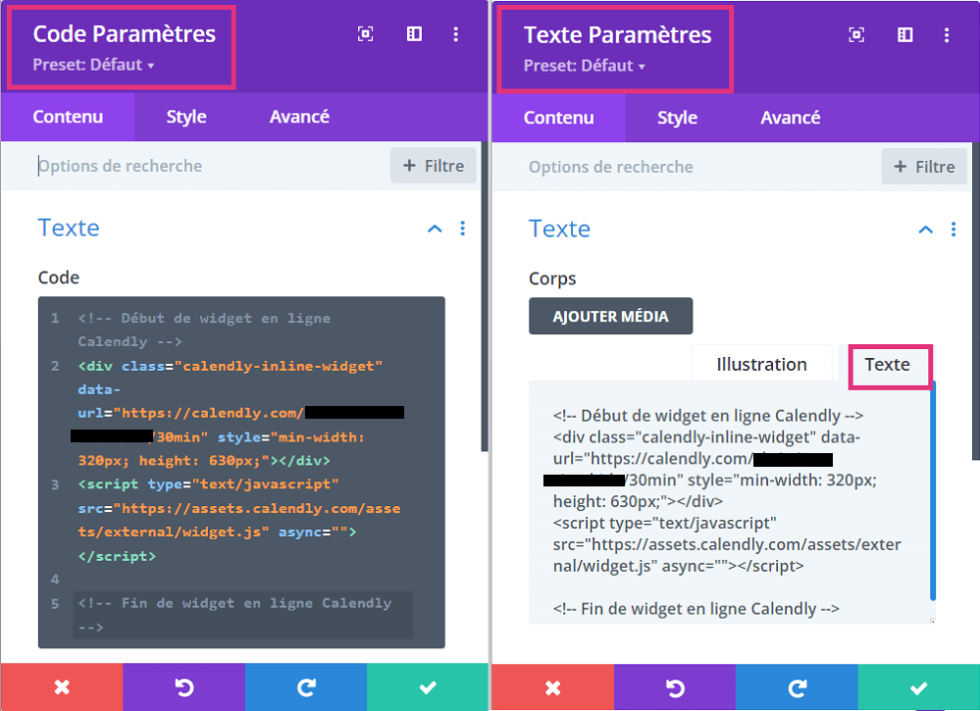This screenshot has height=711, width=980.
Task: Open Texte section options dots in Code panel
Action: tap(462, 228)
